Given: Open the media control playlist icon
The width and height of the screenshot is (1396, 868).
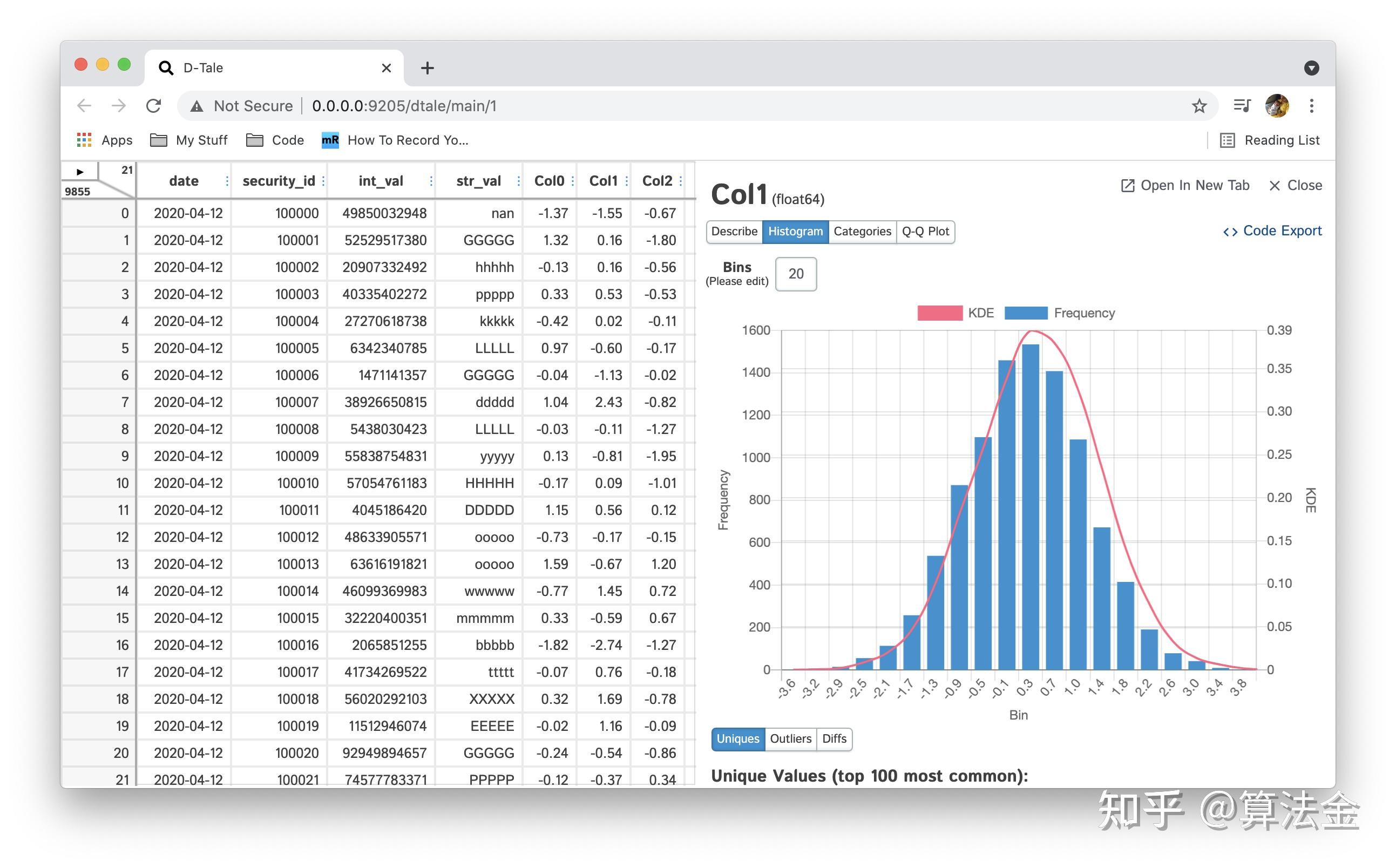Looking at the screenshot, I should pyautogui.click(x=1242, y=106).
